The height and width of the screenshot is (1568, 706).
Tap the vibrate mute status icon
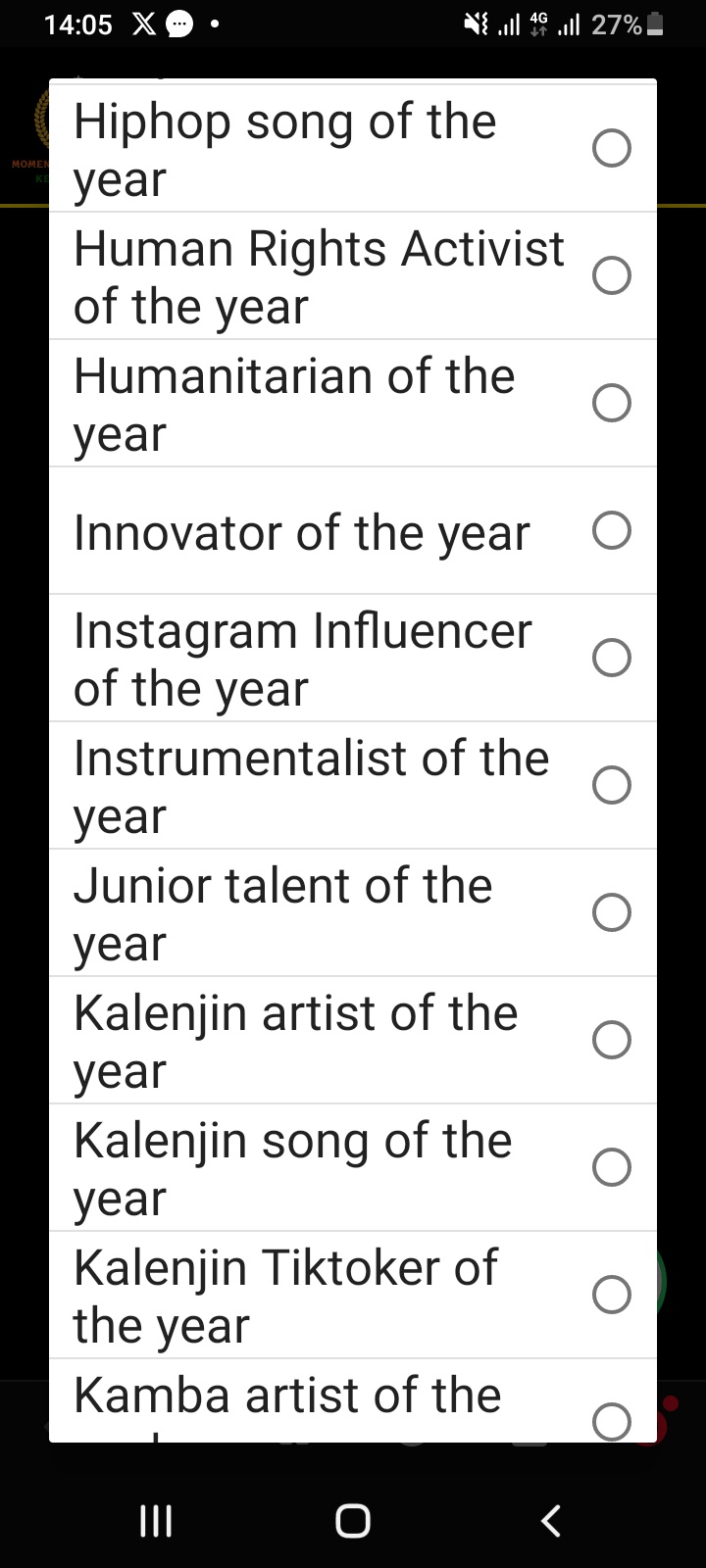click(477, 24)
